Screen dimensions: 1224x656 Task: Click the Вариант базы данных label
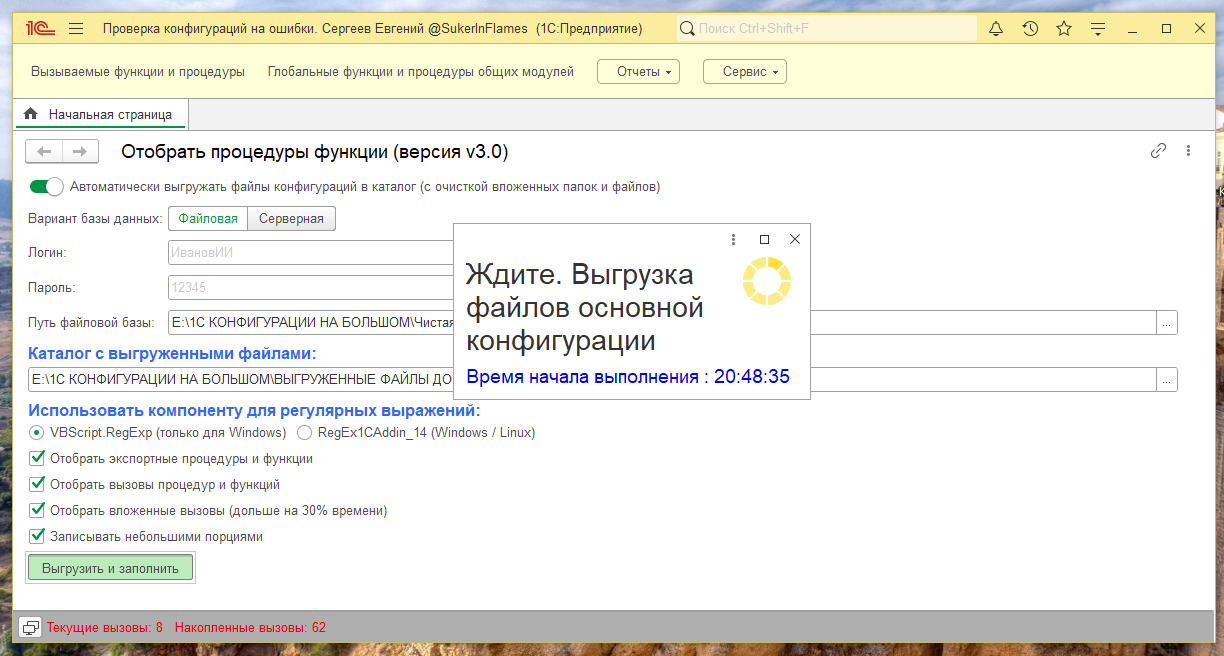(96, 218)
